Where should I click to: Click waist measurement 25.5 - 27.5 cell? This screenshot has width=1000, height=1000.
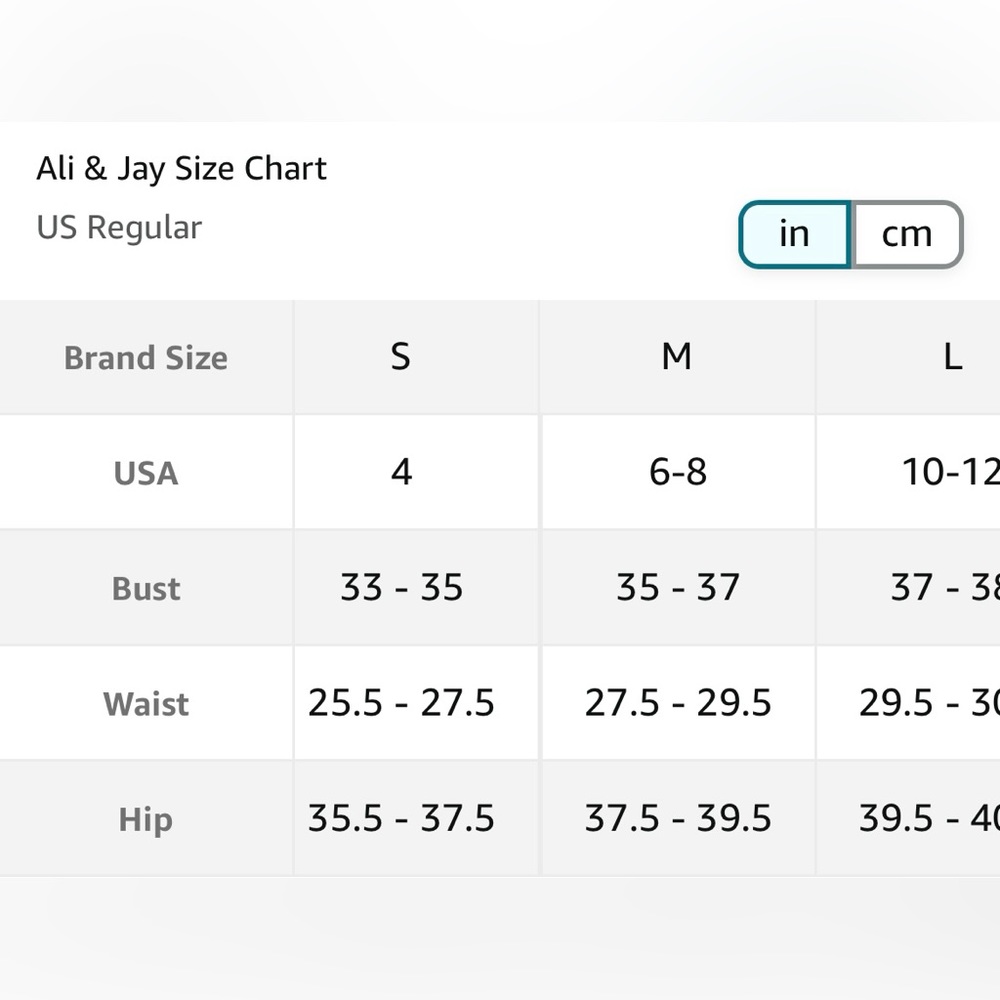point(416,703)
